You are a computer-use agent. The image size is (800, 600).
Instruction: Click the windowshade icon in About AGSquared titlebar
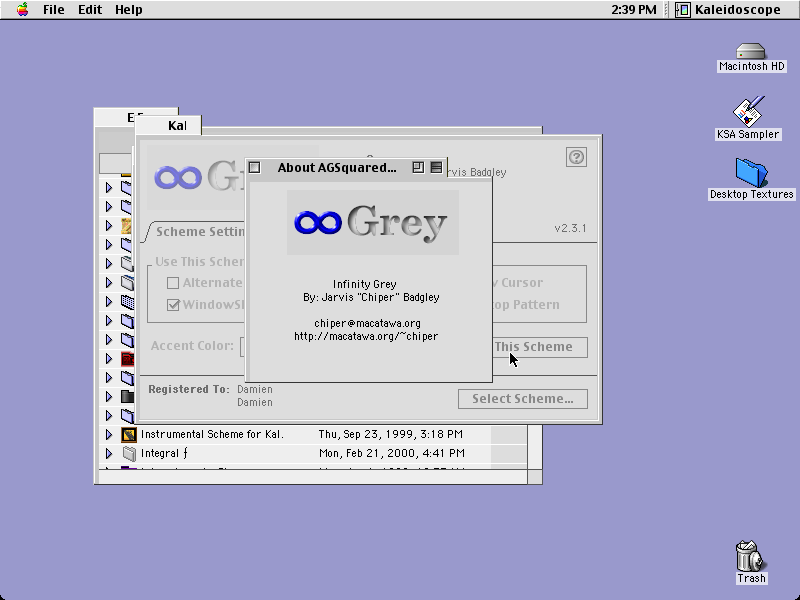(x=436, y=167)
